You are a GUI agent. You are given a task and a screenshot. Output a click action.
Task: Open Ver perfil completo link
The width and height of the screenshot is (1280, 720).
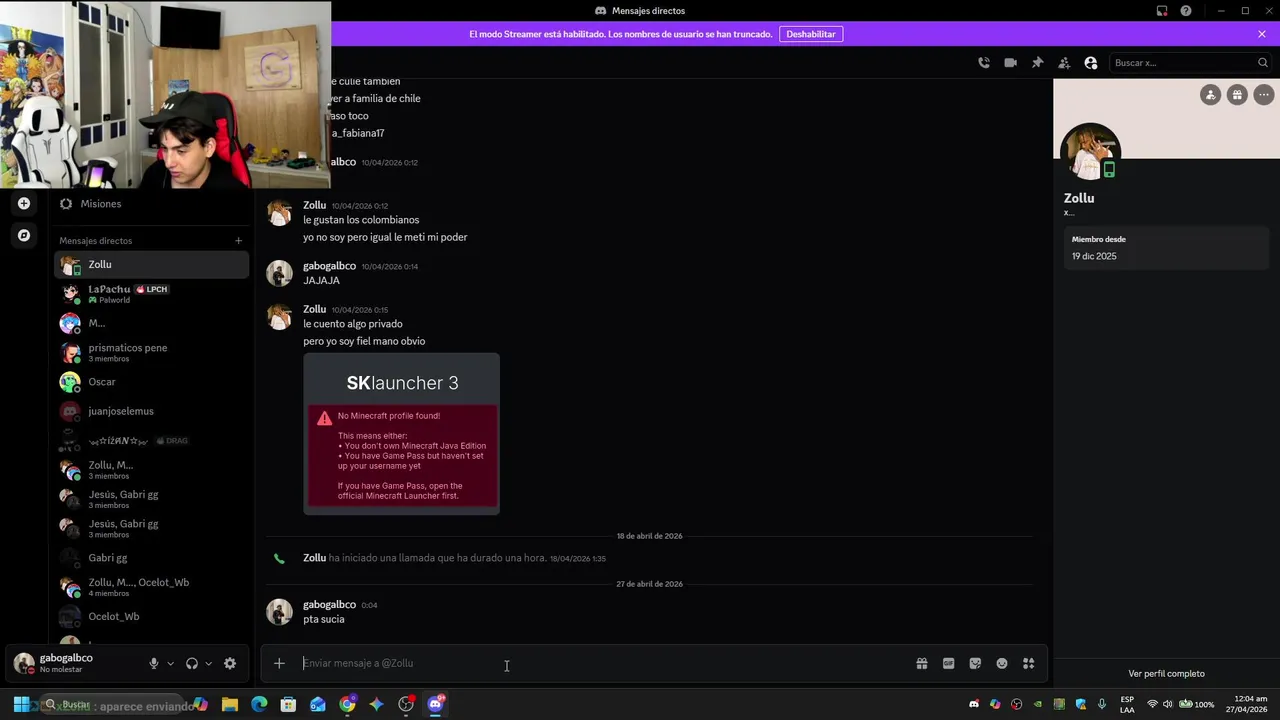[x=1166, y=674]
